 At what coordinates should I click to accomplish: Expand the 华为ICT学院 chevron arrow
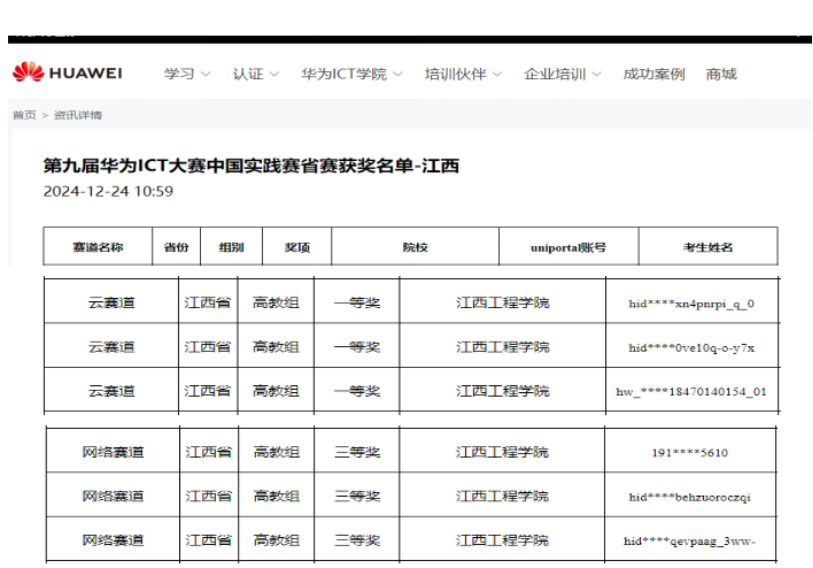[x=398, y=74]
